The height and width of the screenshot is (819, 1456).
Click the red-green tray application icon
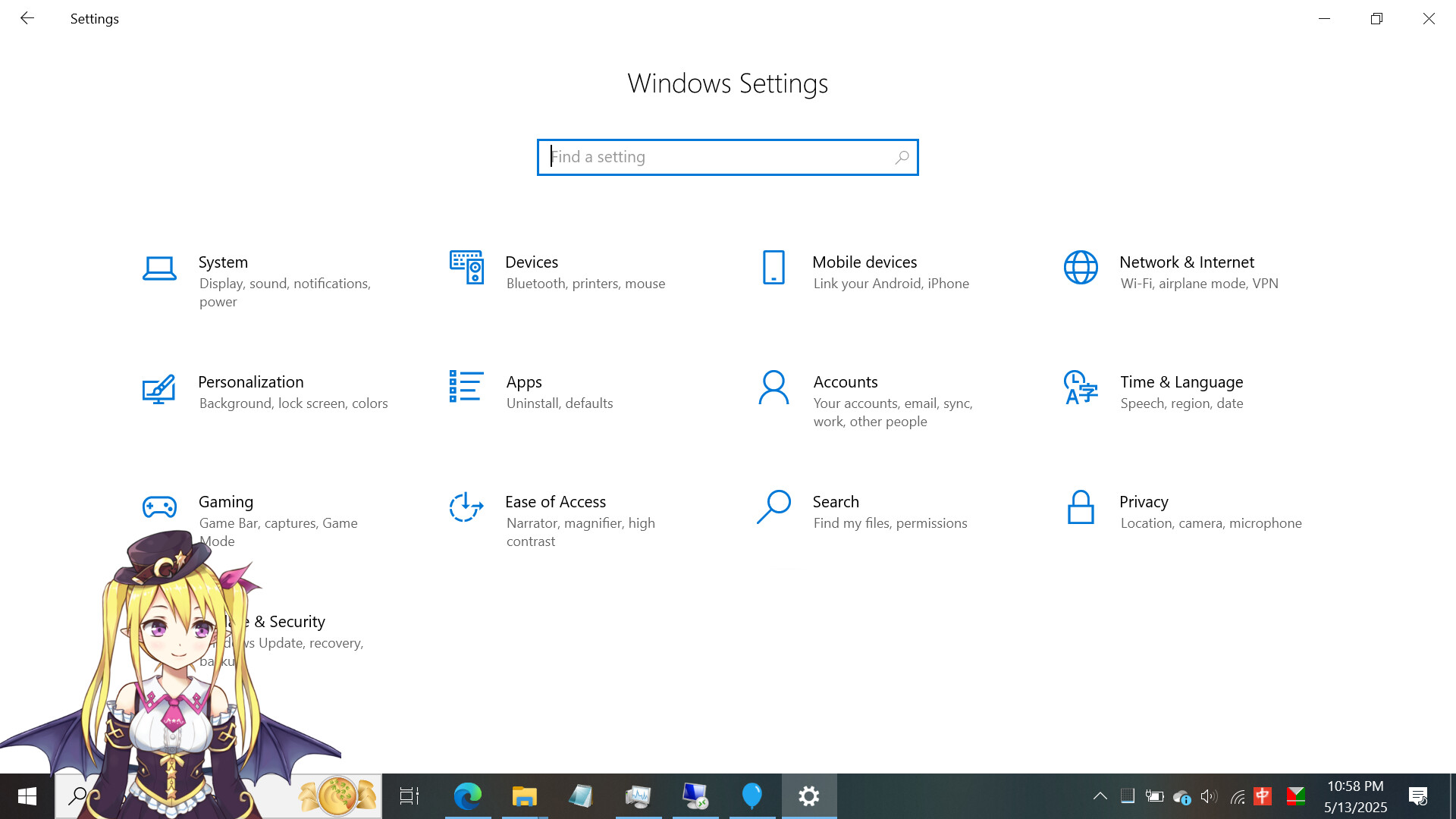[1296, 796]
